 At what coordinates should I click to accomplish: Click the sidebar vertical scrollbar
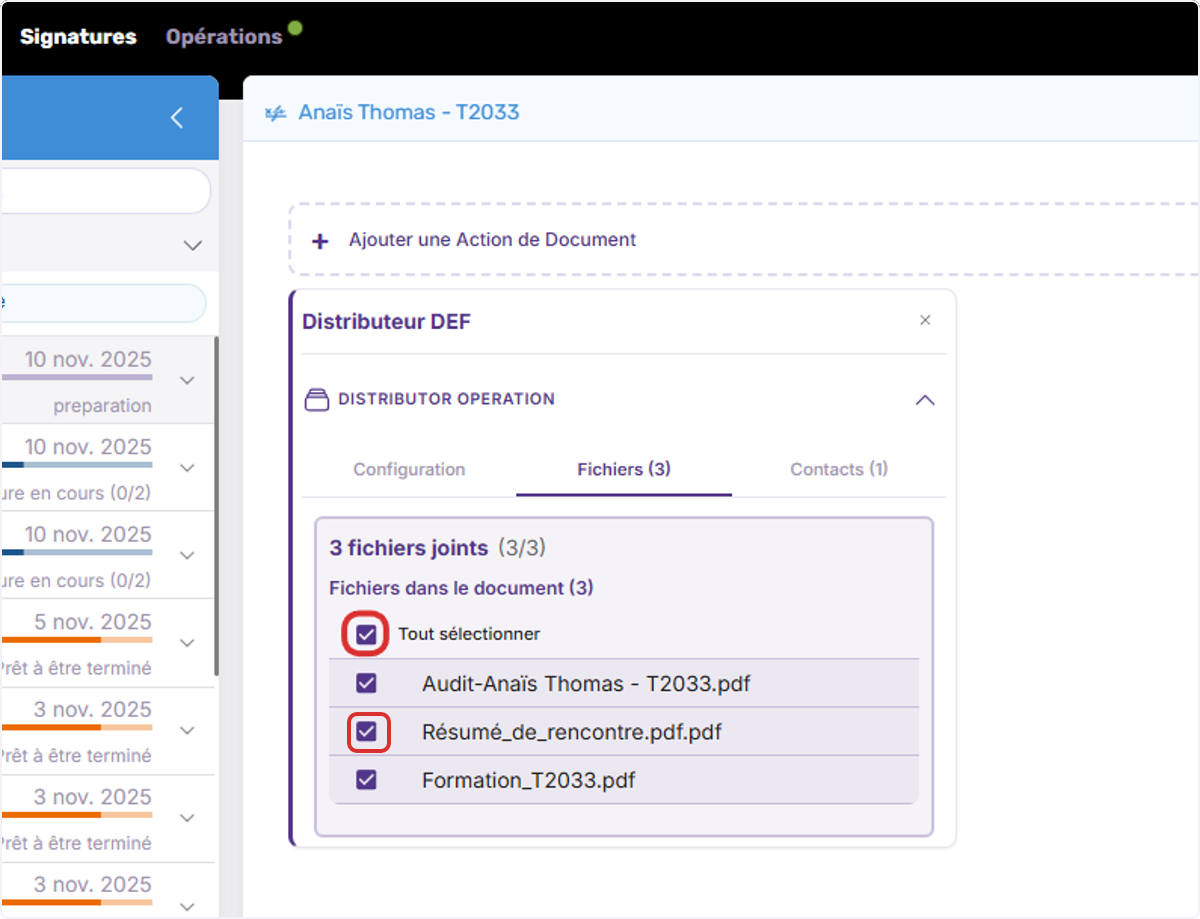coord(215,505)
